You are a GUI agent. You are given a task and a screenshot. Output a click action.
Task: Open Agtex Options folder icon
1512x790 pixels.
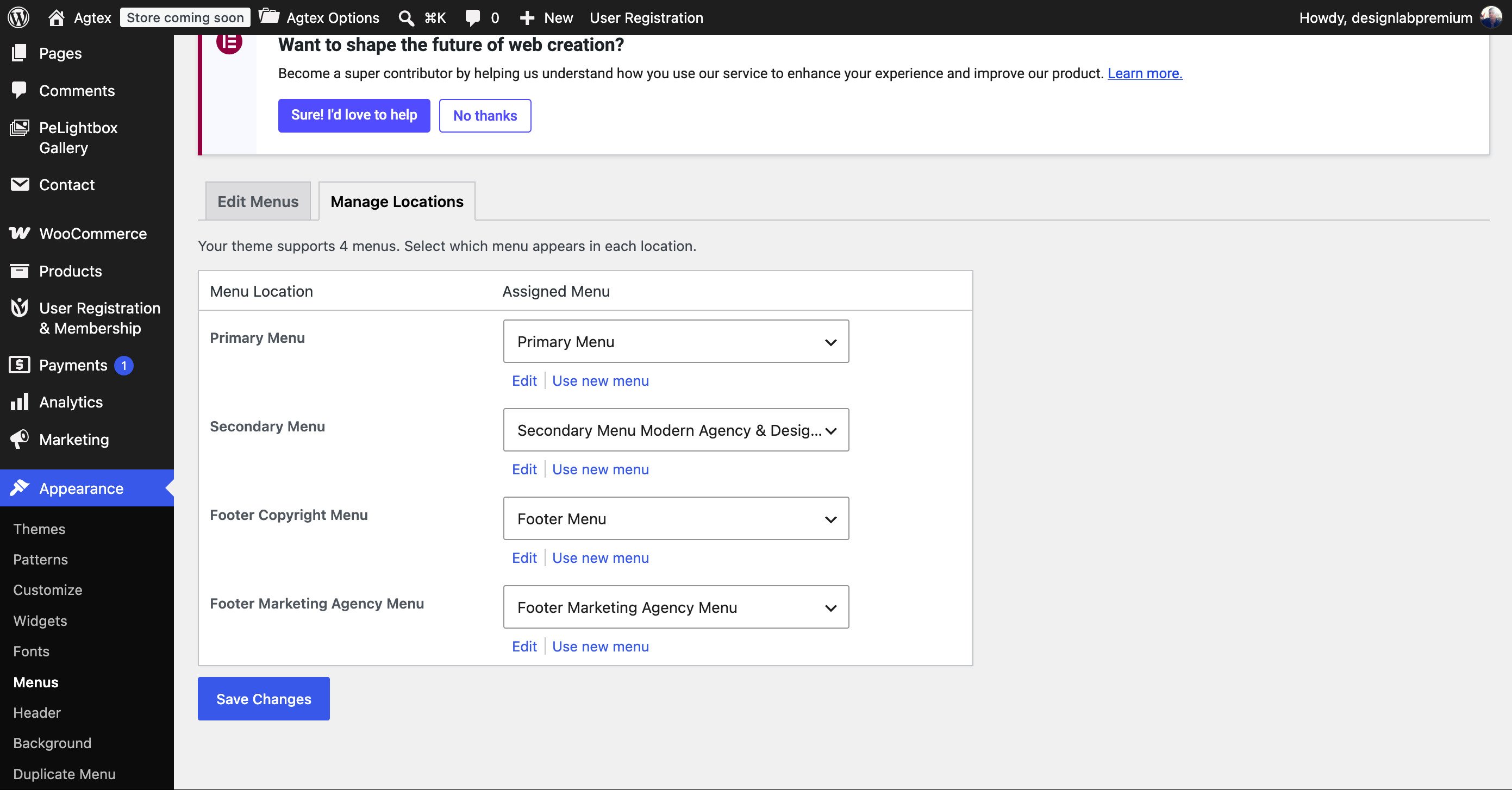coord(269,16)
